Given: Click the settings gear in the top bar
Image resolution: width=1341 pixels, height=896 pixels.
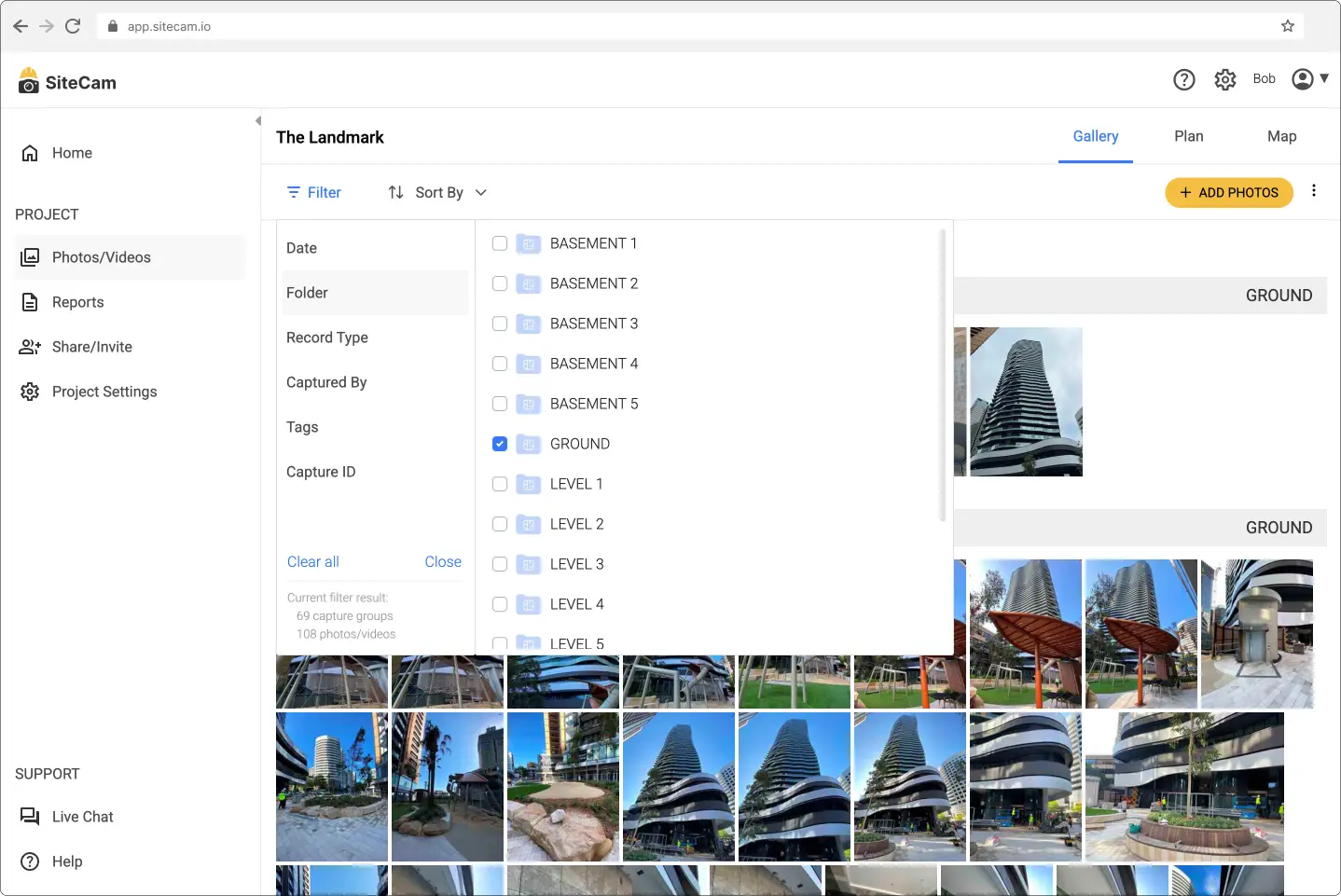Looking at the screenshot, I should [x=1224, y=79].
